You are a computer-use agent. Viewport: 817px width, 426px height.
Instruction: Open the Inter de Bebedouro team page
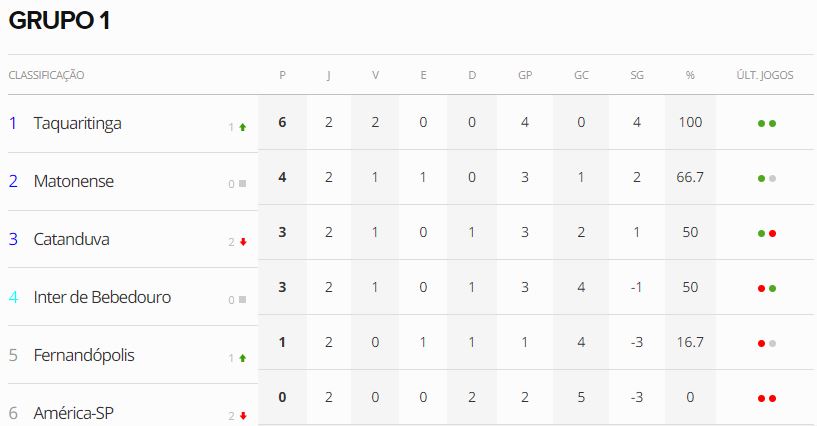coord(102,297)
